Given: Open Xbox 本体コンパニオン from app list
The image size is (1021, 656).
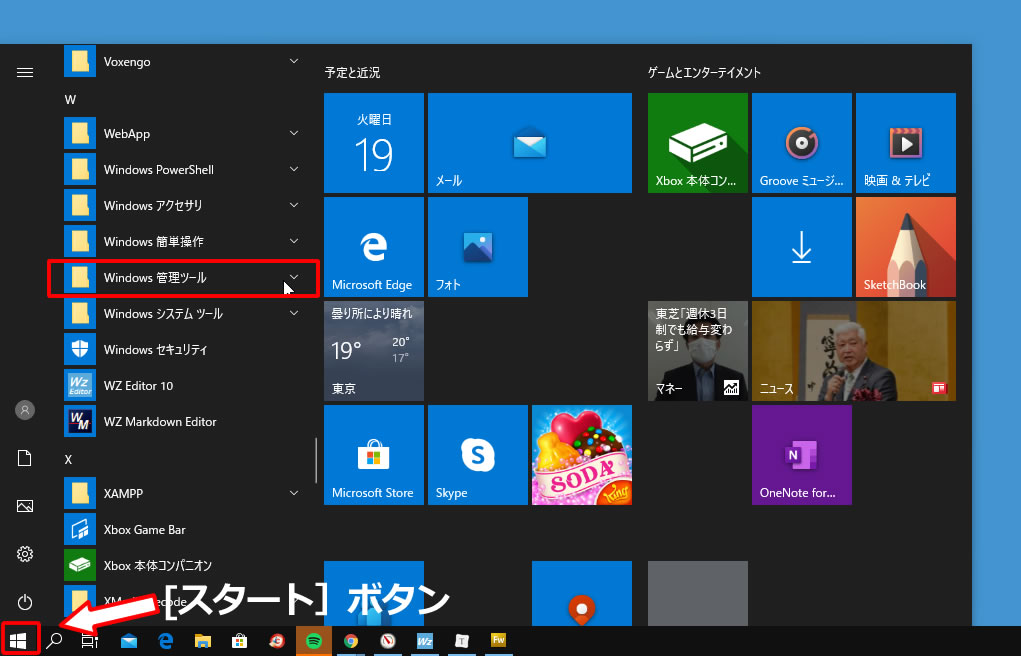Looking at the screenshot, I should (182, 565).
